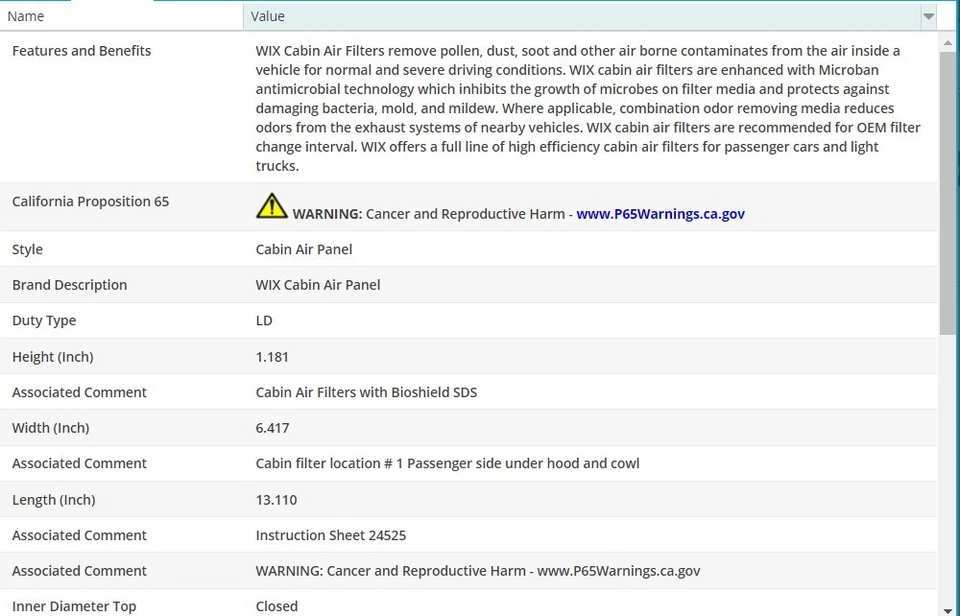Select the Style row label
Image resolution: width=960 pixels, height=616 pixels.
(x=28, y=249)
